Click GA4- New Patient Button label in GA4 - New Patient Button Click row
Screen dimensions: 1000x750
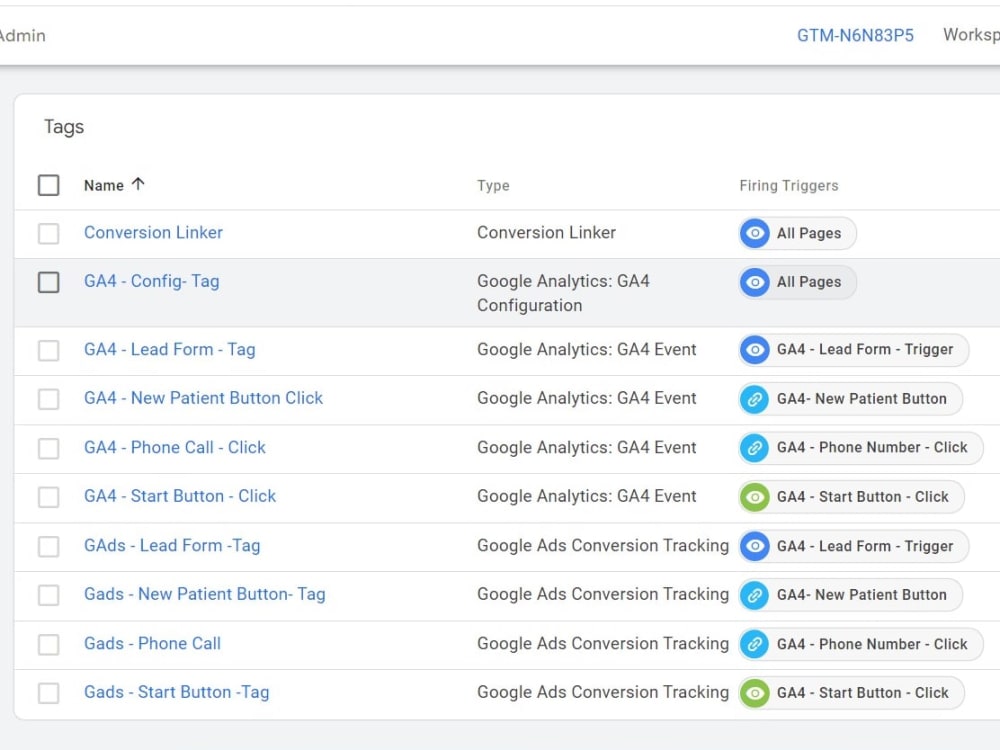[862, 399]
